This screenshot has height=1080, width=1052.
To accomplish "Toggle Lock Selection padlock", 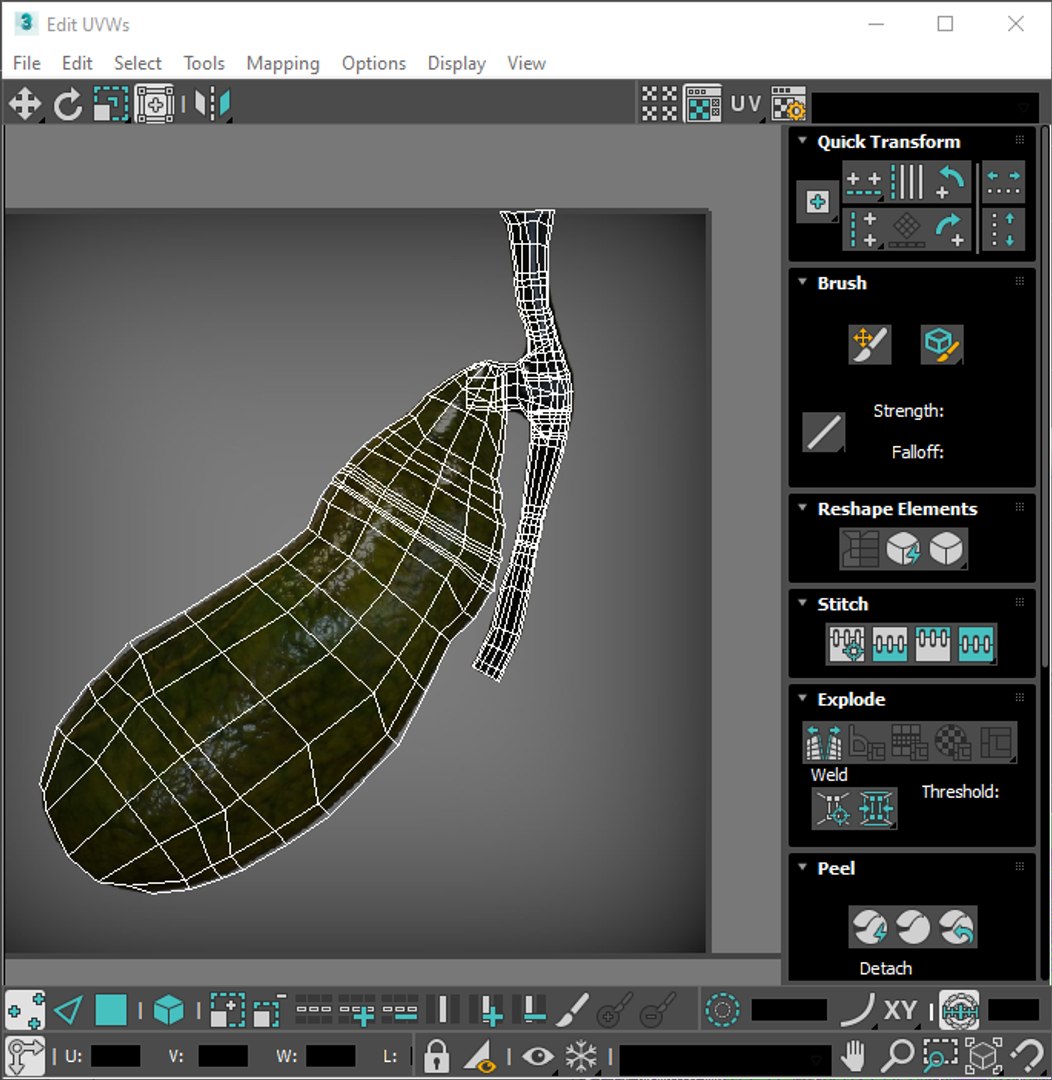I will click(x=436, y=1055).
